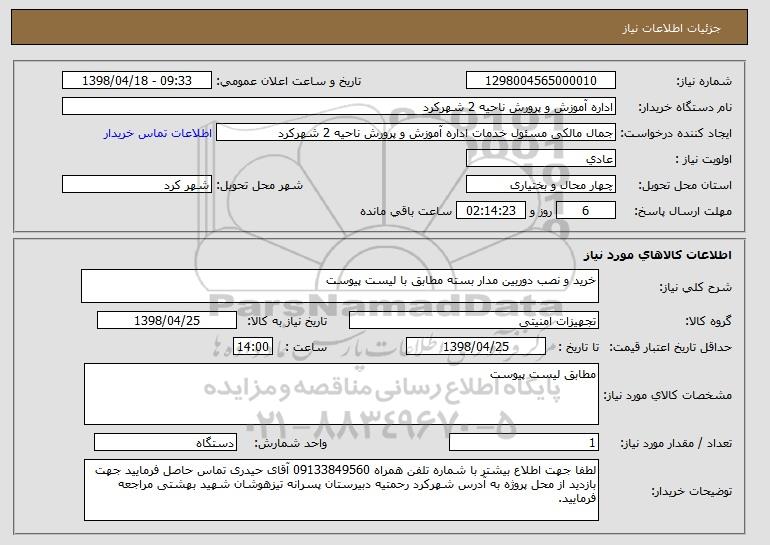Select the priority field عادي
This screenshot has width=770, height=545.
[541, 159]
